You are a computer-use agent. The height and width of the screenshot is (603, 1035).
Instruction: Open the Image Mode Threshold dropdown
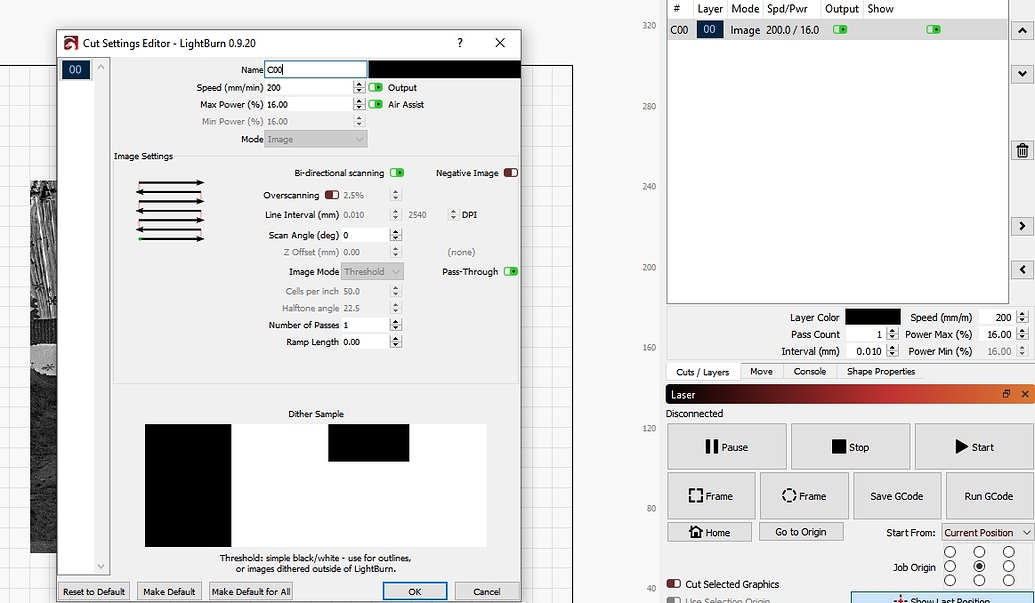(x=372, y=270)
